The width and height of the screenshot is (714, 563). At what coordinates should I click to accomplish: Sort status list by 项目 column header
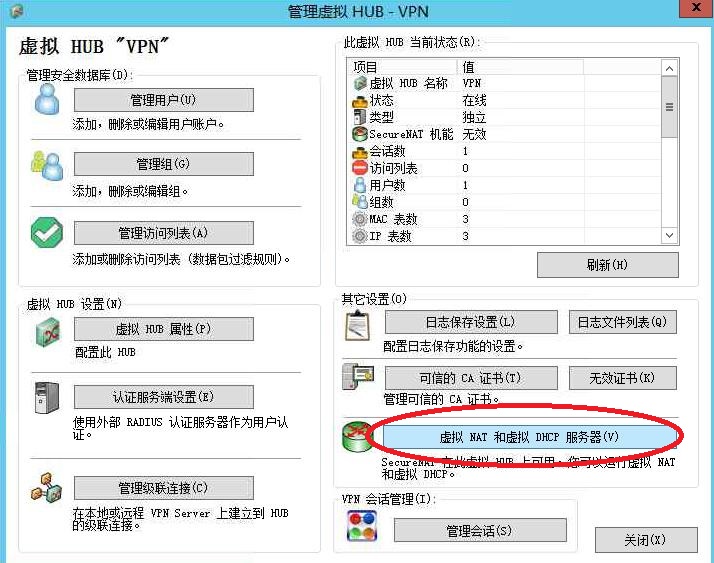pyautogui.click(x=402, y=67)
